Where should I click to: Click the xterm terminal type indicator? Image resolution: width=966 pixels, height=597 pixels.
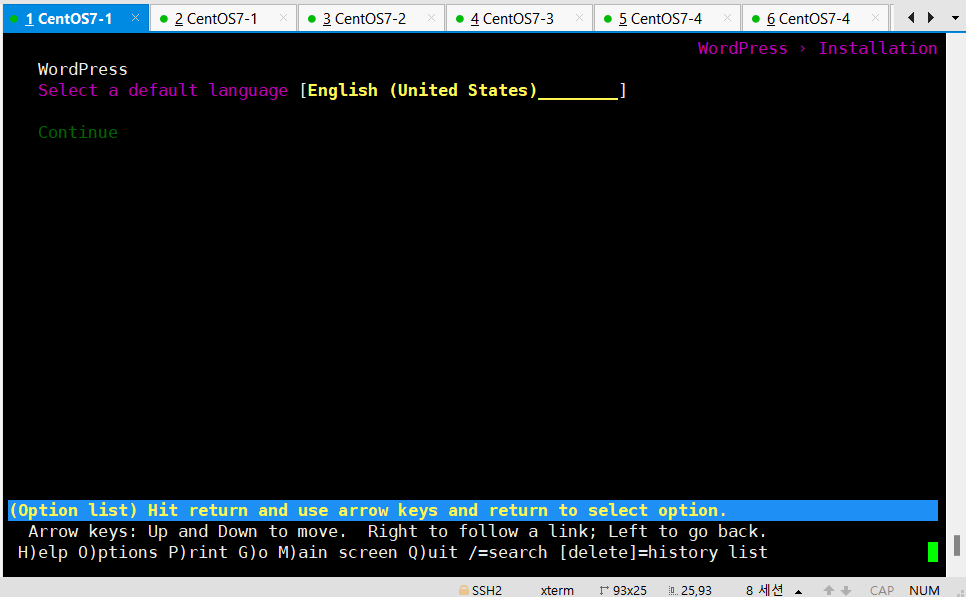tap(557, 590)
